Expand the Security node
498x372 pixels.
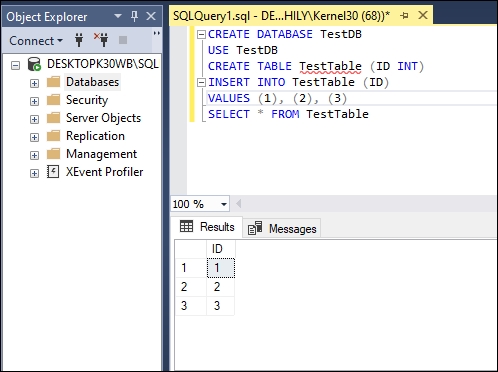click(34, 101)
